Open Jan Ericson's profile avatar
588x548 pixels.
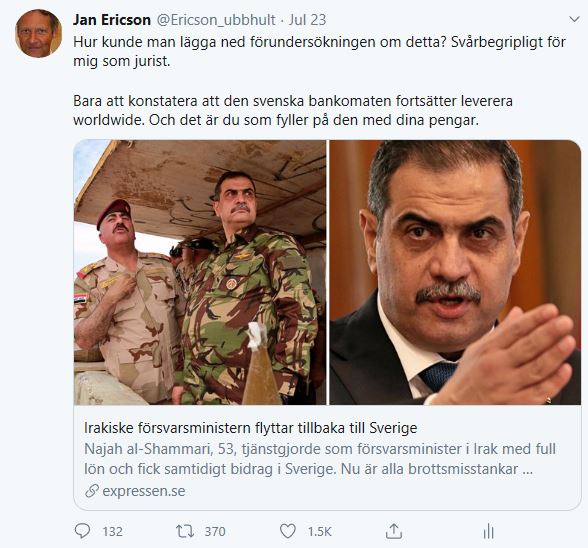point(38,33)
